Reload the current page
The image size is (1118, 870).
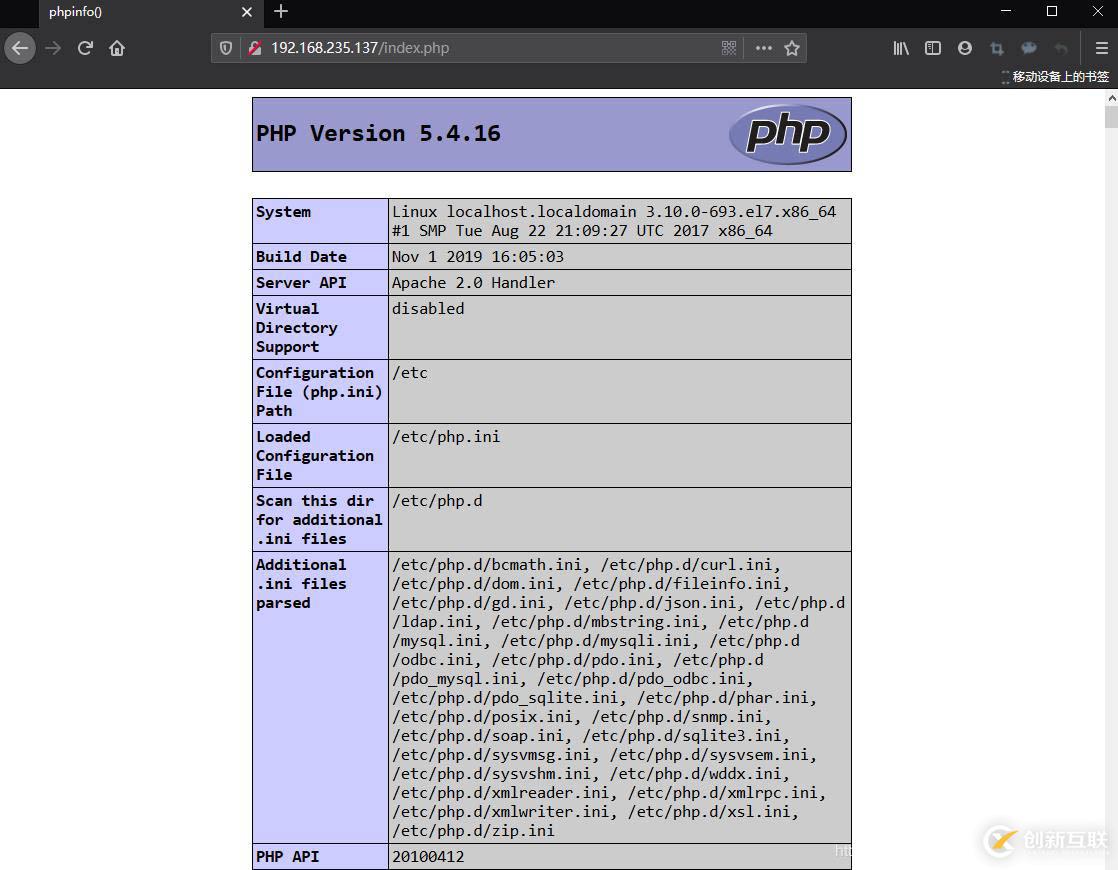(x=86, y=48)
